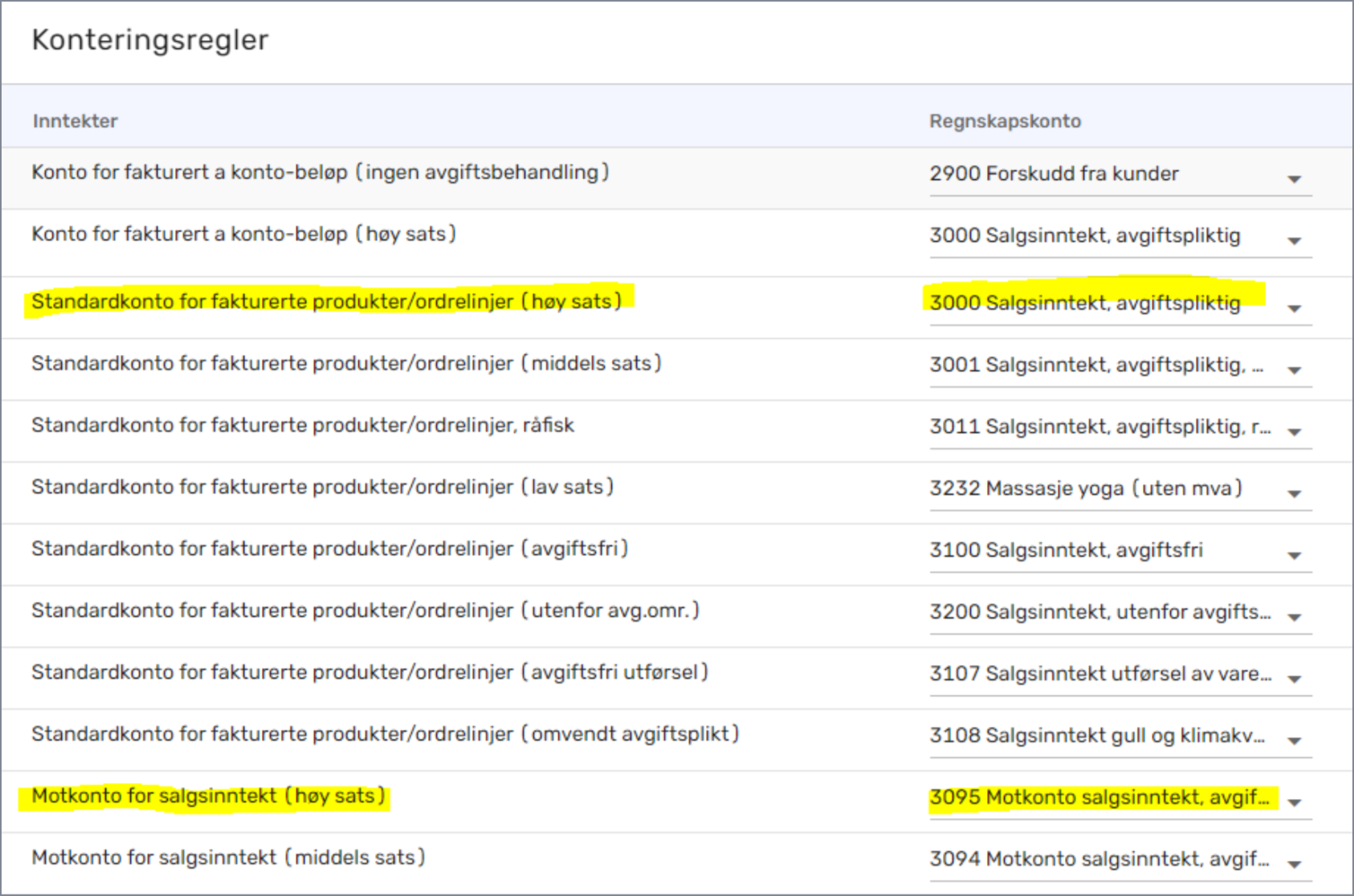The width and height of the screenshot is (1354, 896).
Task: Expand the 3232 Massasje yoga (uten mva) dropdown
Action: (1293, 494)
